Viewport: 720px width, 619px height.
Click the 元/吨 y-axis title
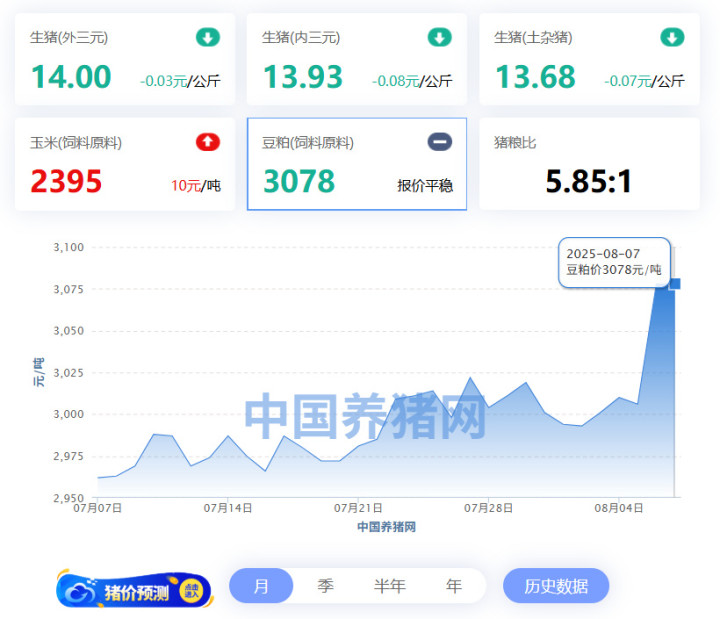tap(39, 372)
